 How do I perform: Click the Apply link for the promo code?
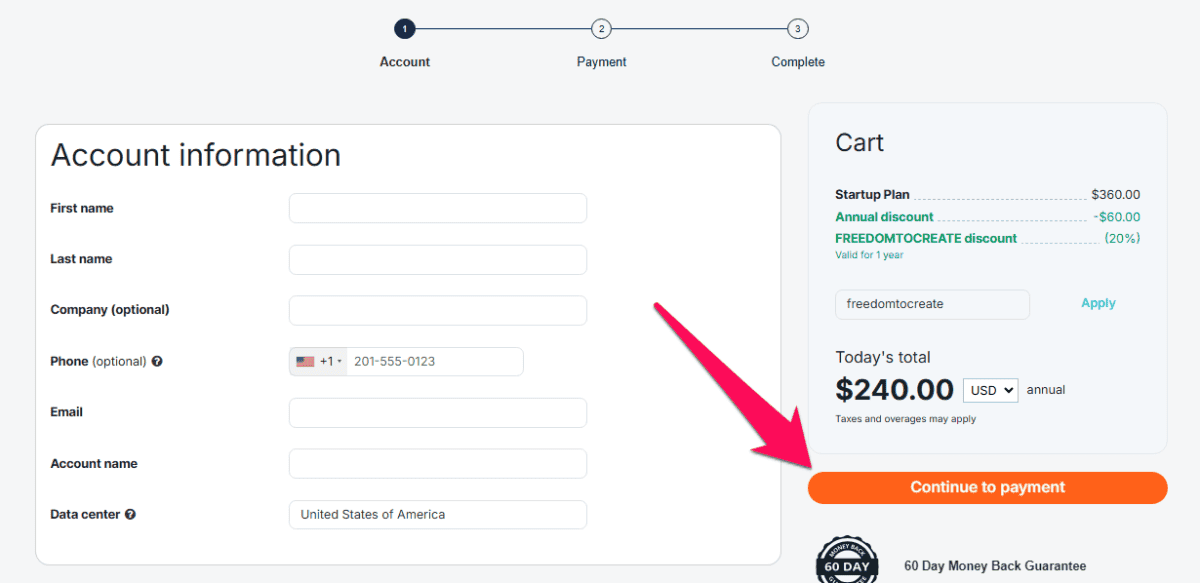coord(1098,303)
